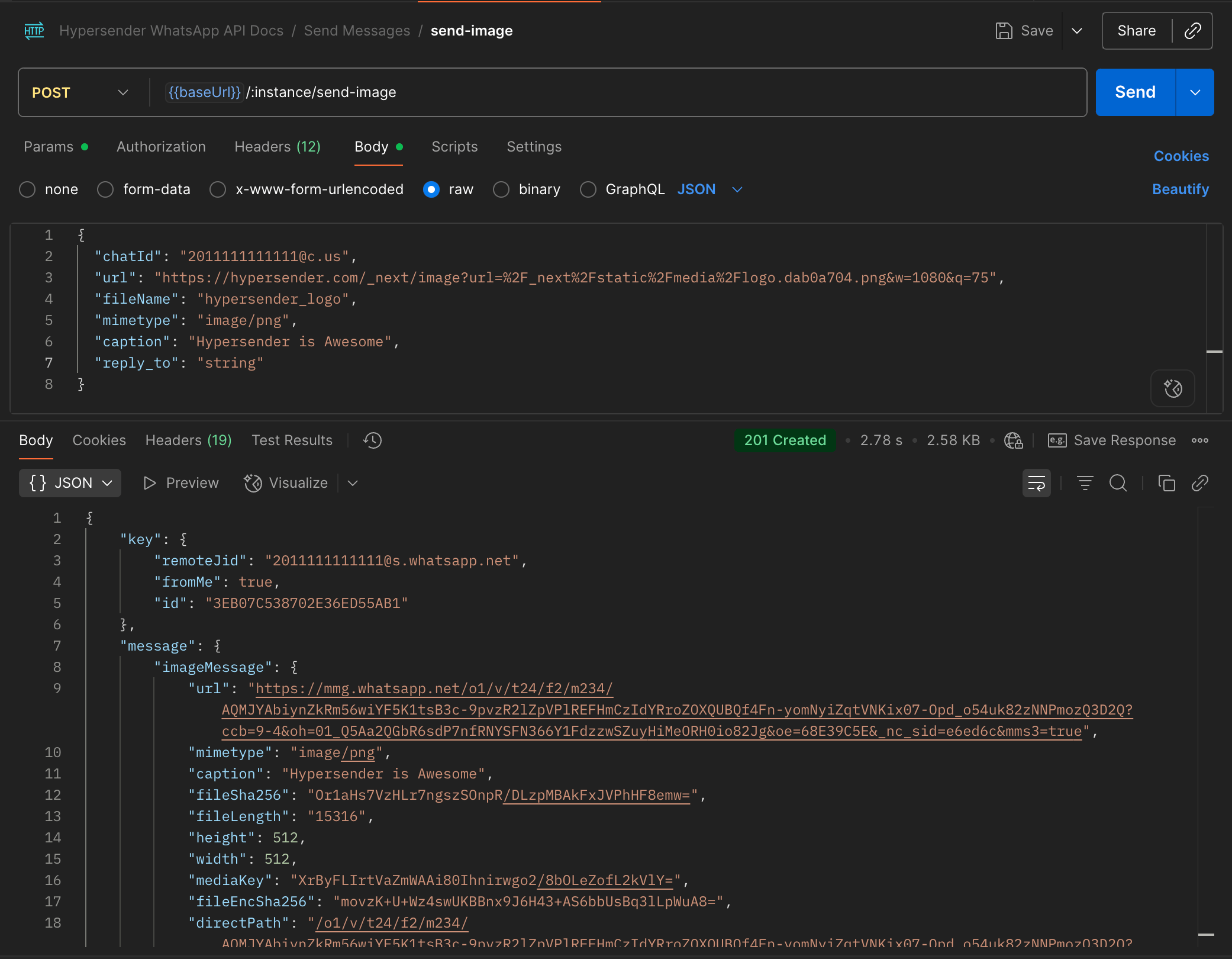This screenshot has height=959, width=1232.
Task: Click the copy link icon beside Share
Action: pyautogui.click(x=1192, y=31)
